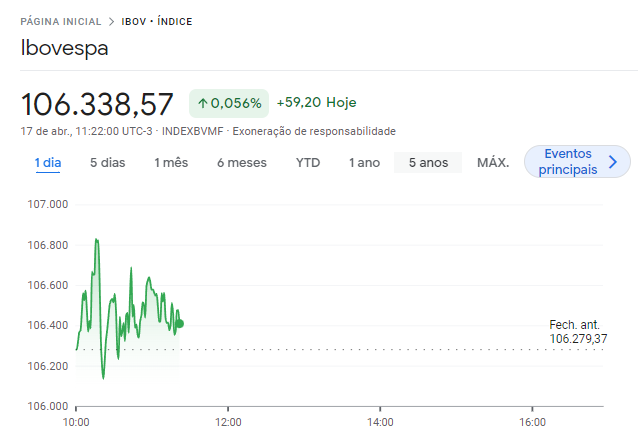Select the highlighted 5 anos tab
This screenshot has height=434, width=638.
point(428,163)
